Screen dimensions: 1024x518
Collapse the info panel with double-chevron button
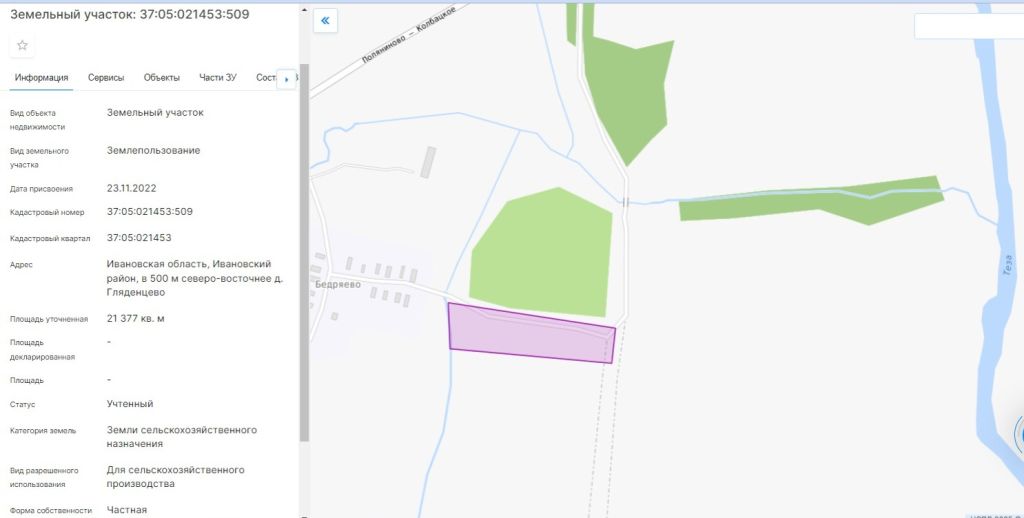pyautogui.click(x=325, y=21)
